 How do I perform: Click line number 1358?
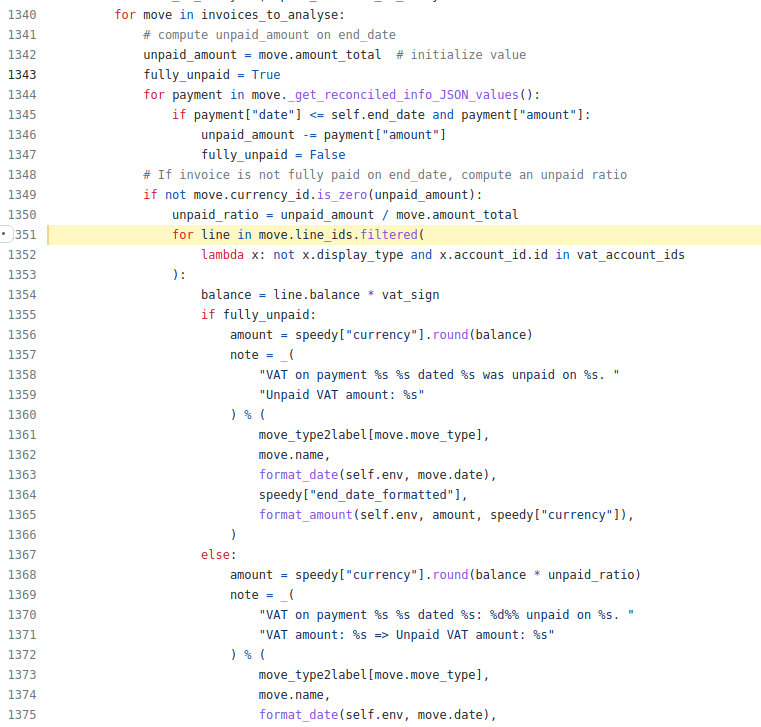pyautogui.click(x=22, y=375)
